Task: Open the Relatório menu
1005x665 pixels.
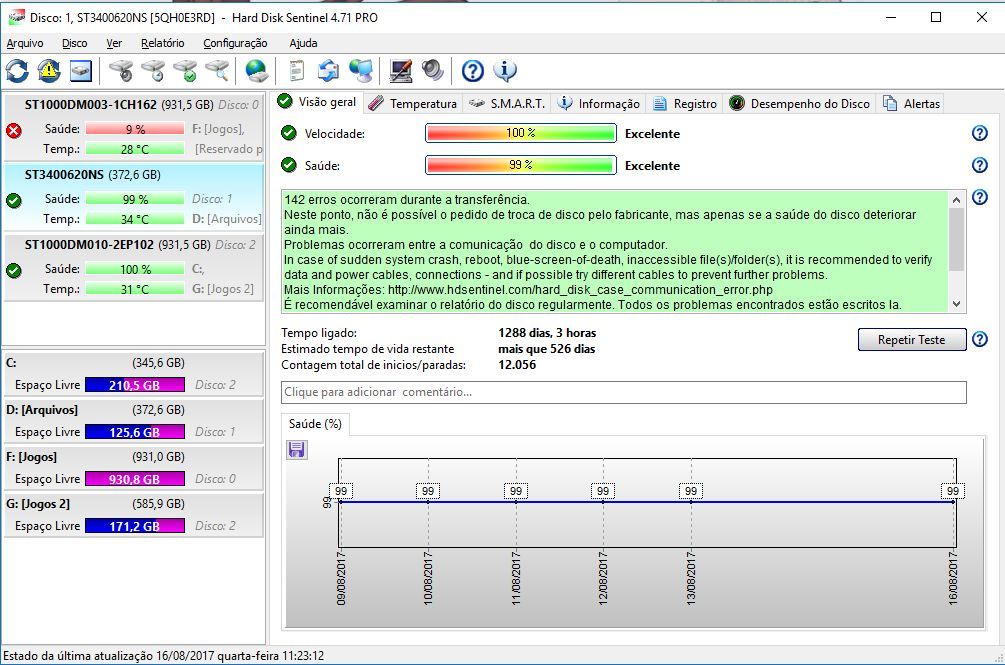Action: coord(163,43)
